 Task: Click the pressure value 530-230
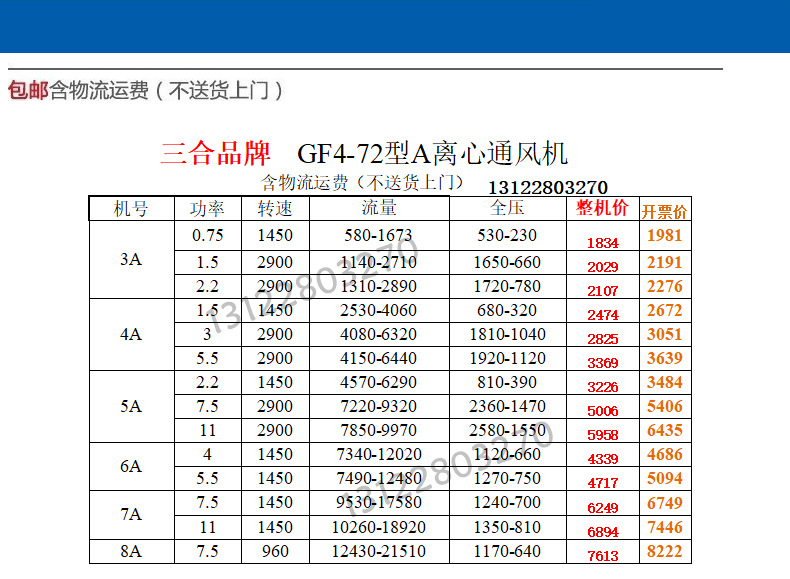(x=507, y=235)
